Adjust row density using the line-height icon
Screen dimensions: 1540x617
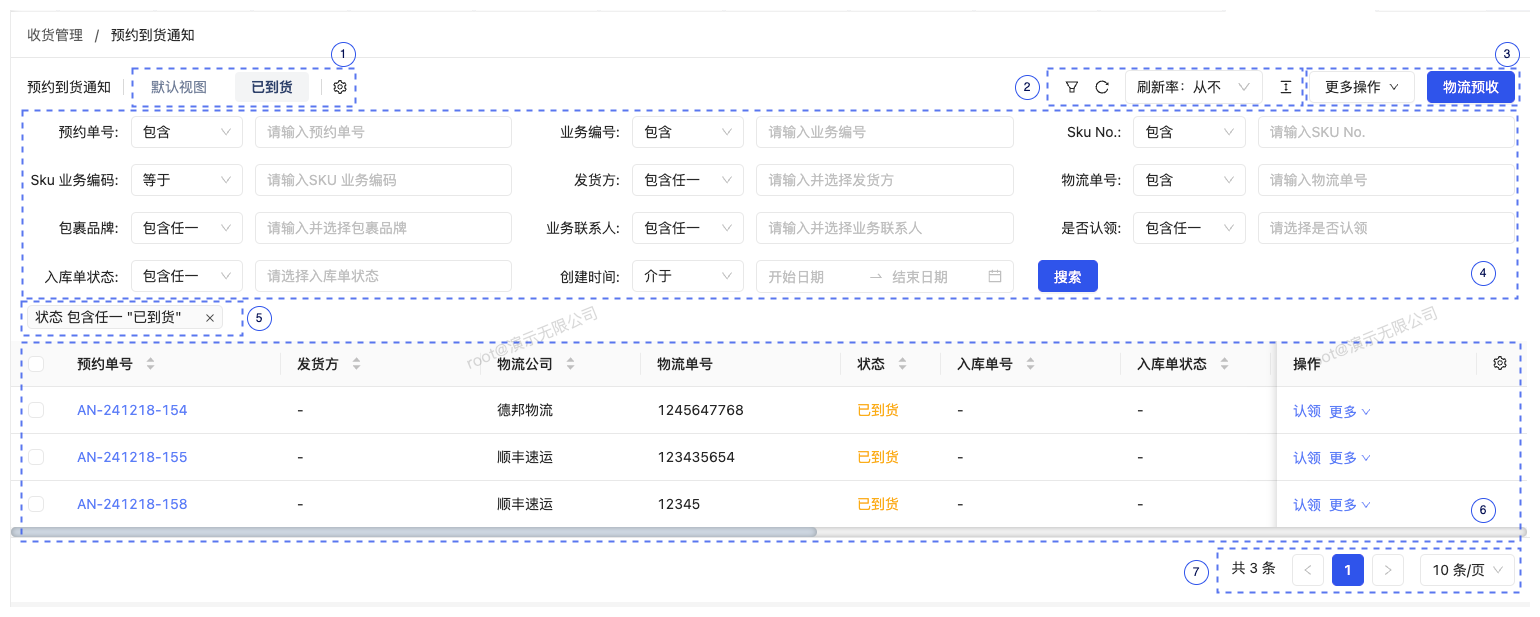point(1285,87)
